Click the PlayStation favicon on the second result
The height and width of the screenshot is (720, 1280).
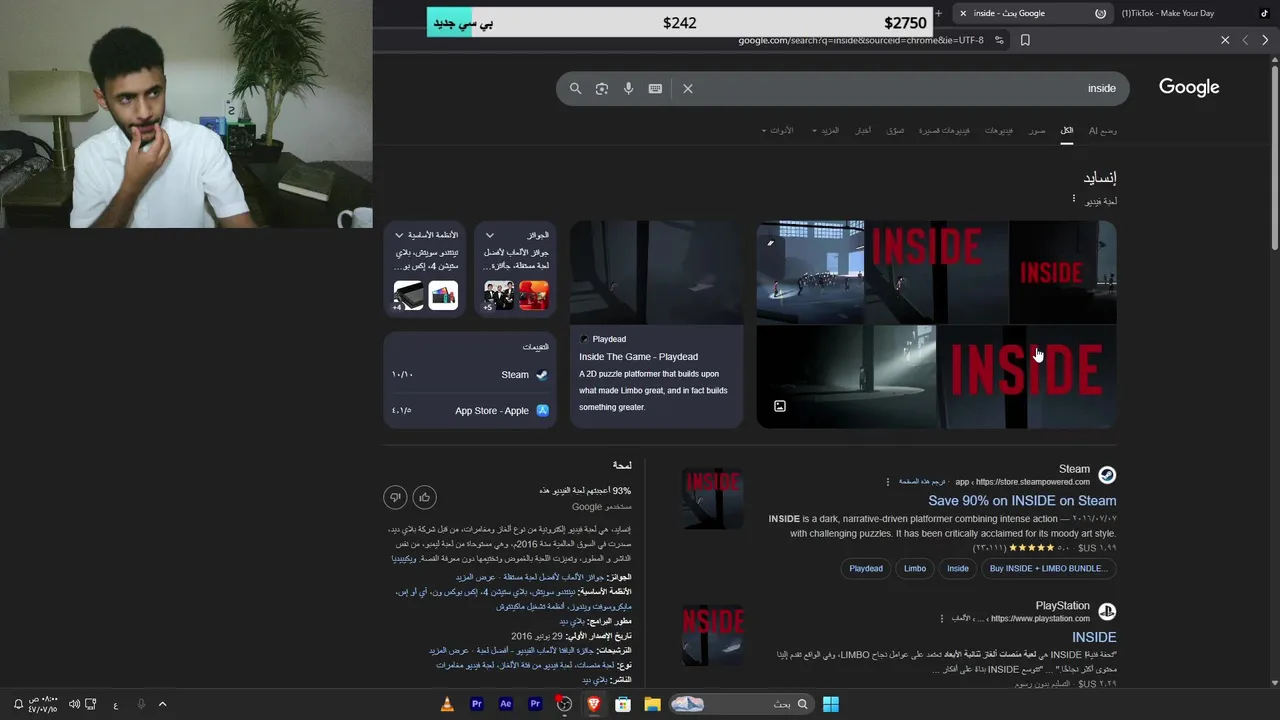click(x=1107, y=611)
